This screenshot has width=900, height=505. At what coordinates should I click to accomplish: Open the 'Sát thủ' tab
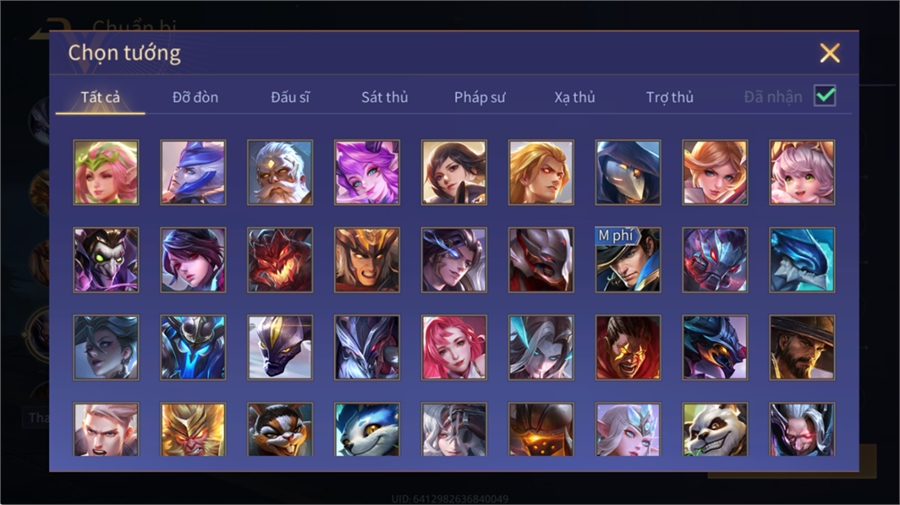(385, 97)
